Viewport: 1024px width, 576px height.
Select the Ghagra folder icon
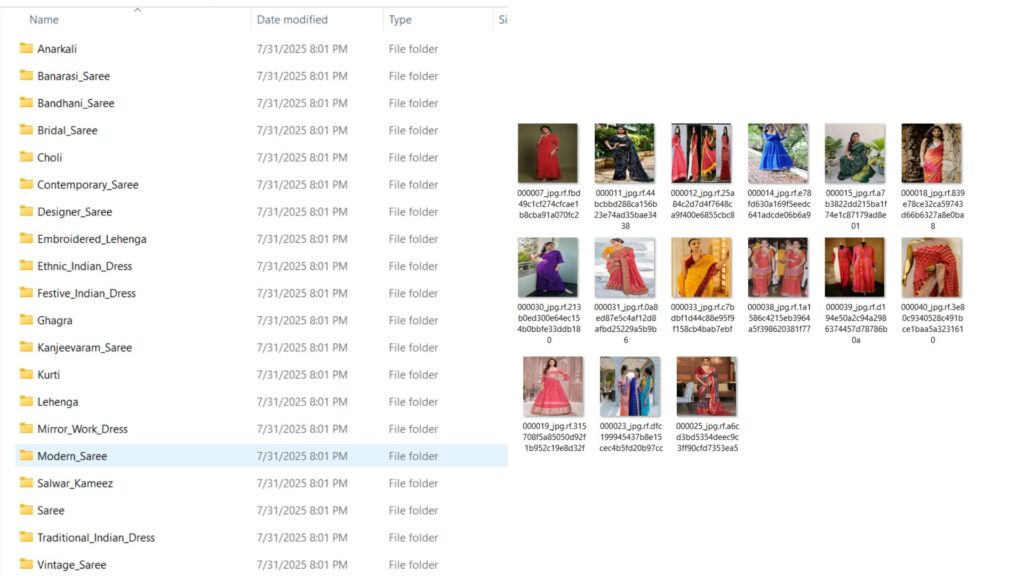coord(26,320)
